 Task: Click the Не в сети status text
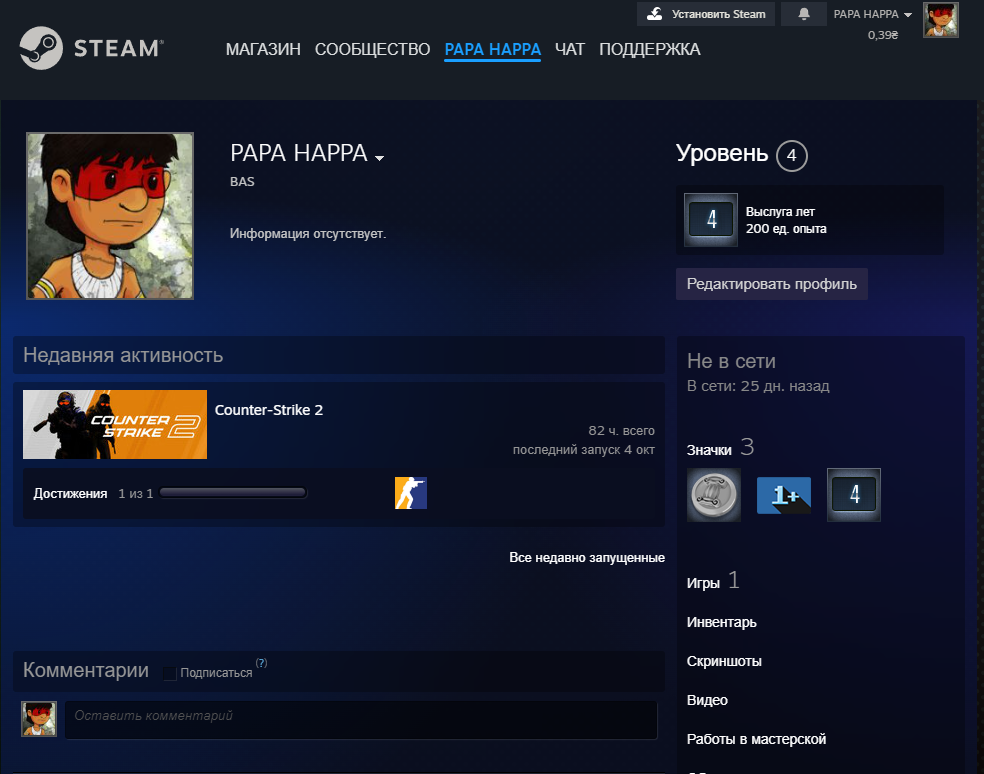[731, 361]
